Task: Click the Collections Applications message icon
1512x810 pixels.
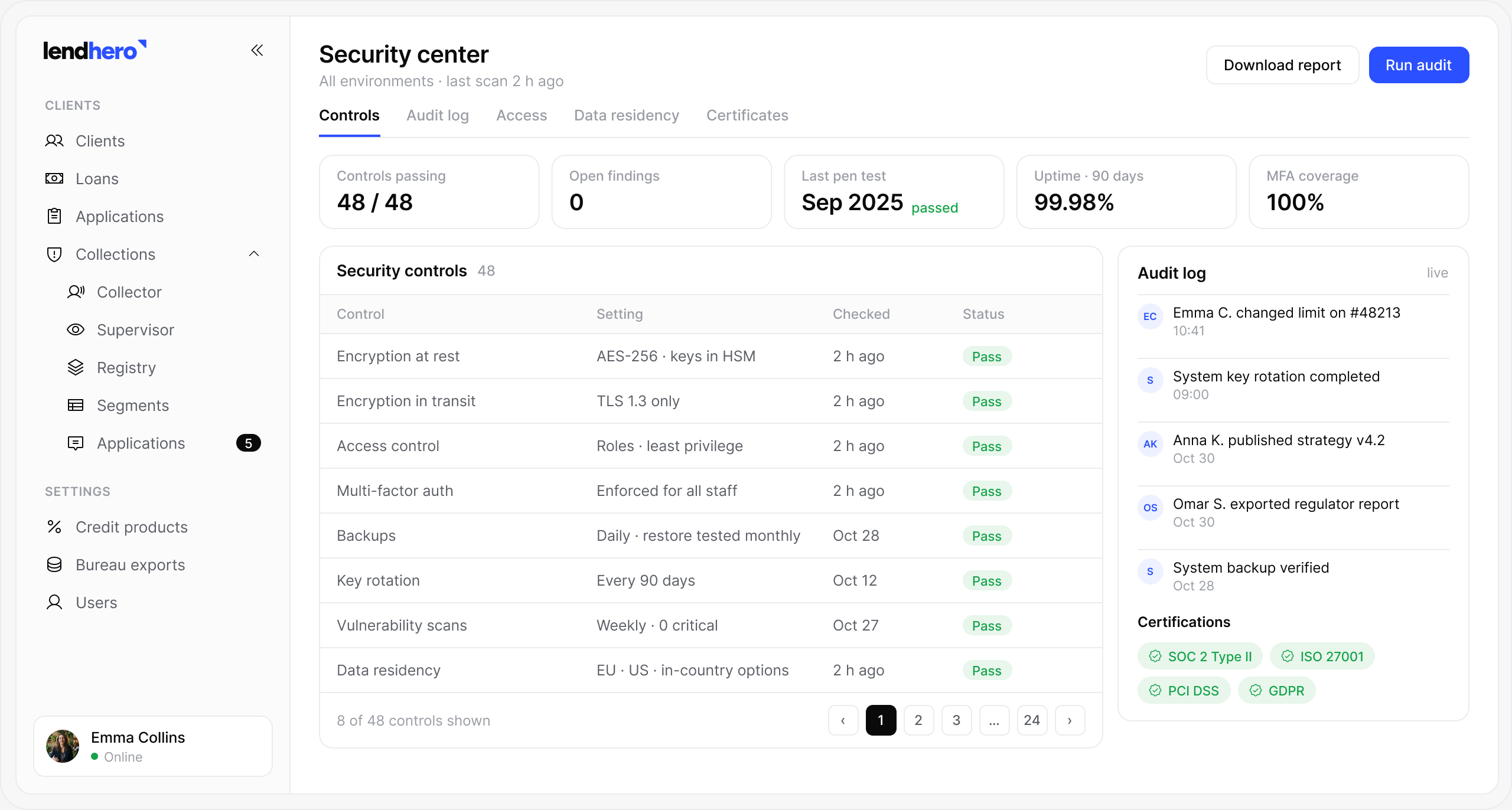Action: pyautogui.click(x=76, y=443)
